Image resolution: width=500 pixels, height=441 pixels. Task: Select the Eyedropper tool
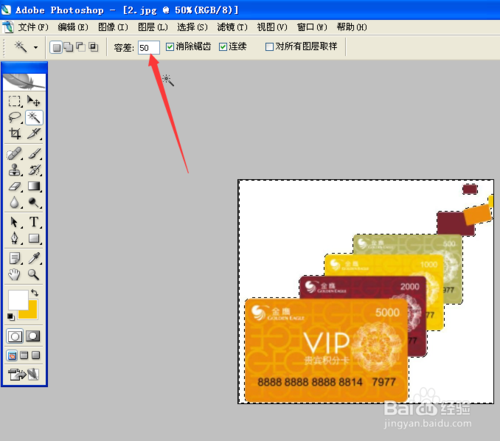click(34, 258)
